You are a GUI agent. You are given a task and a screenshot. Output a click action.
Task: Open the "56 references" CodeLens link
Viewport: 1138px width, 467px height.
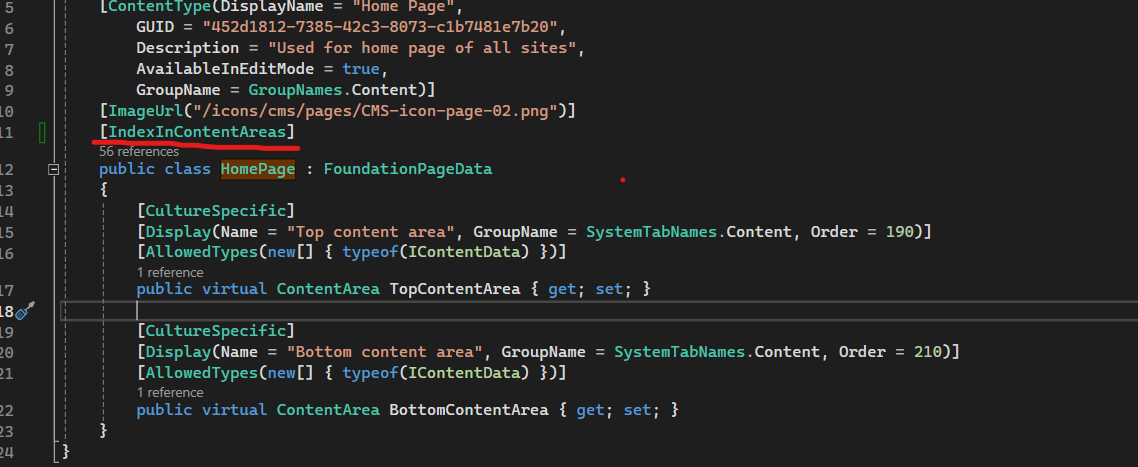(x=138, y=152)
